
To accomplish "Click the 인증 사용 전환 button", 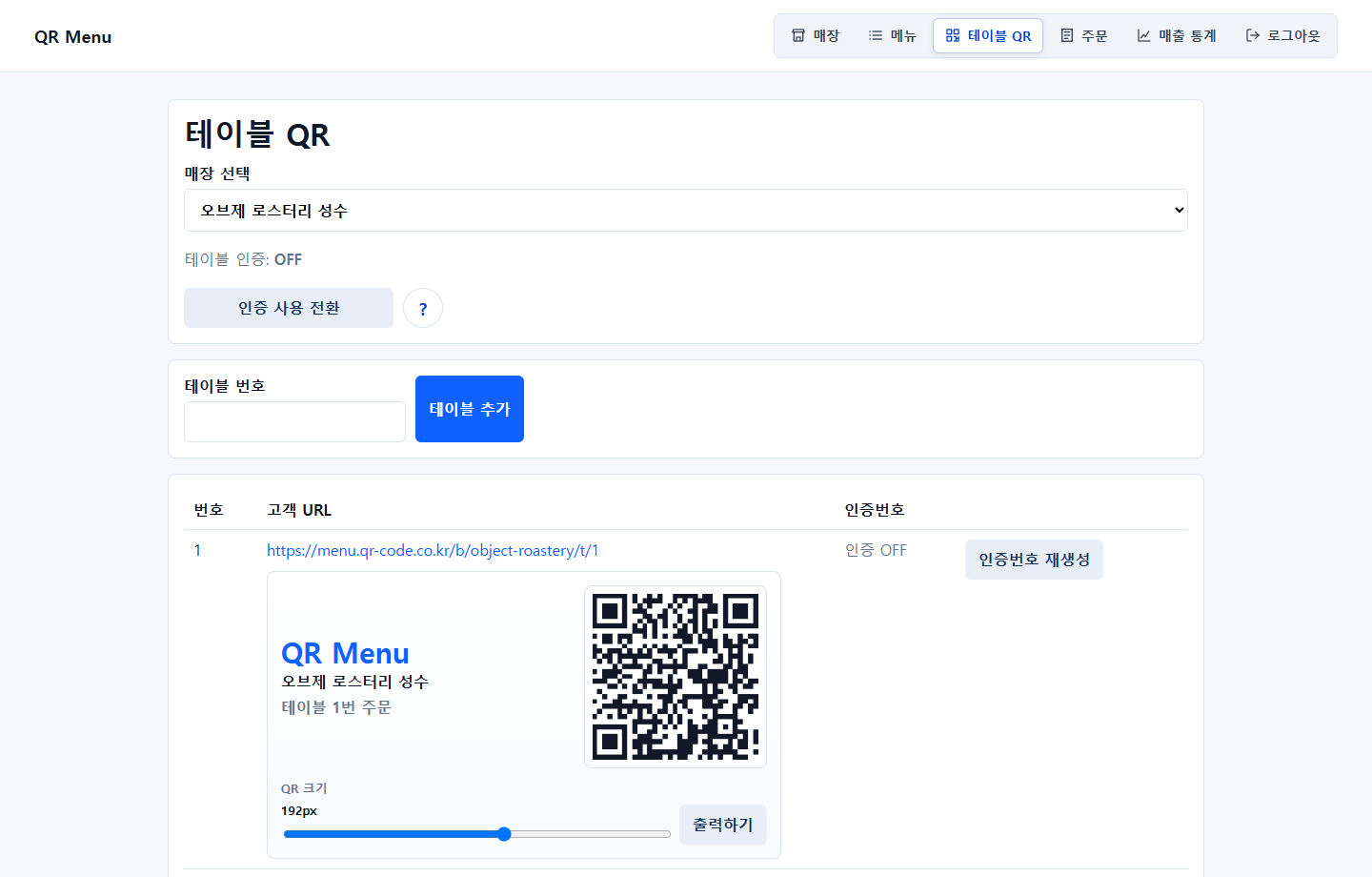I will point(289,308).
